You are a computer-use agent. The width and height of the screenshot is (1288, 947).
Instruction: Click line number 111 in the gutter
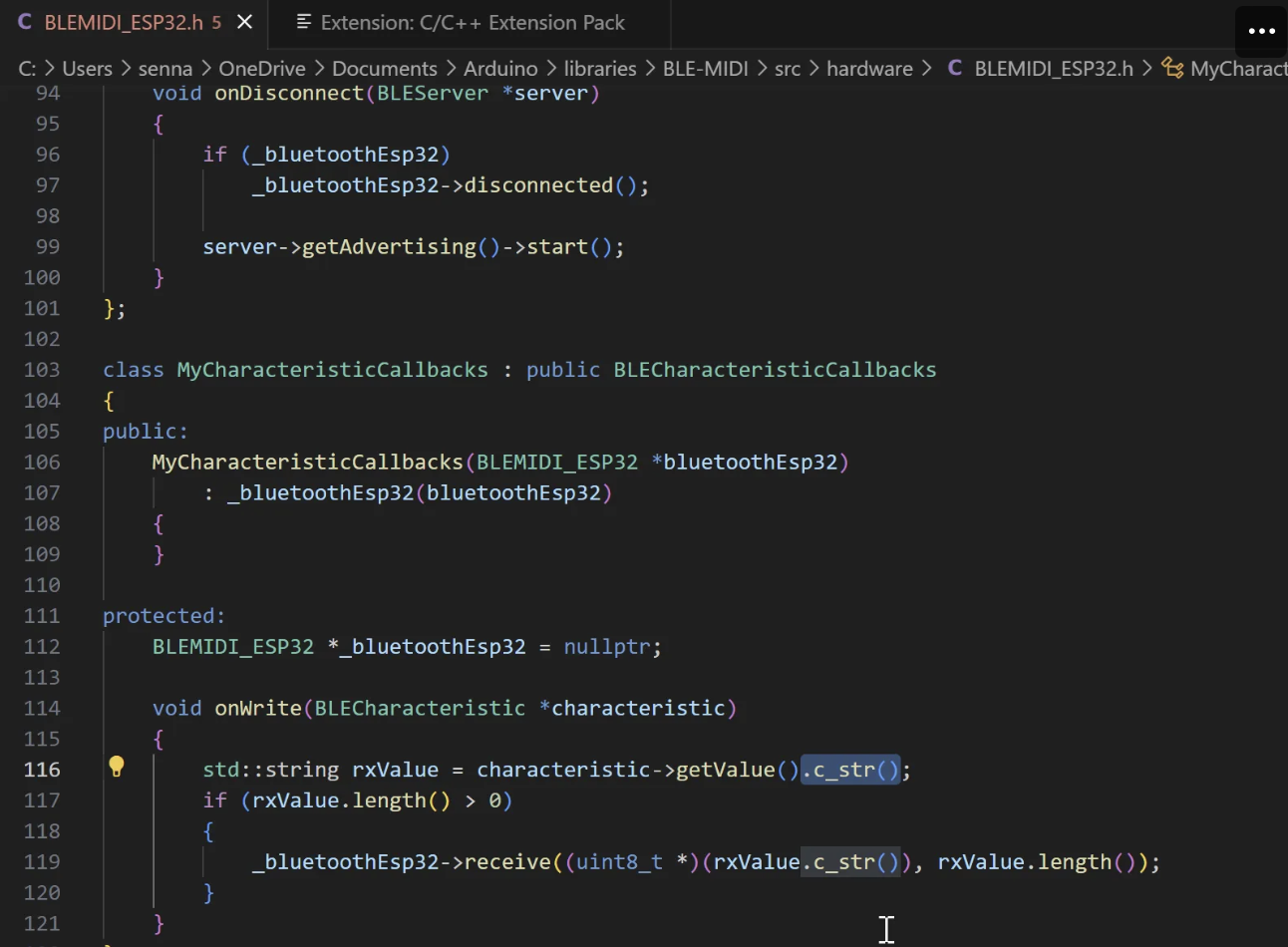pyautogui.click(x=42, y=616)
